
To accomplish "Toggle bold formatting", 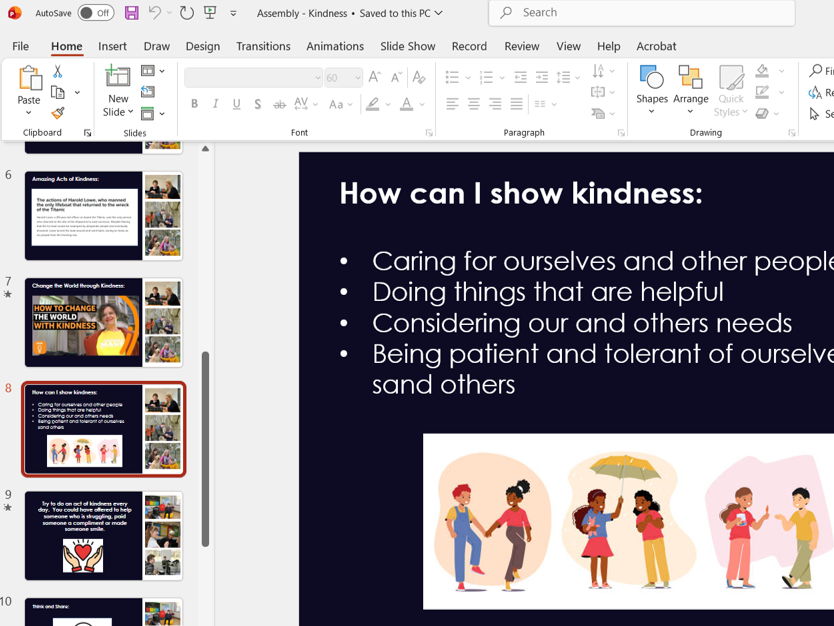I will [194, 103].
